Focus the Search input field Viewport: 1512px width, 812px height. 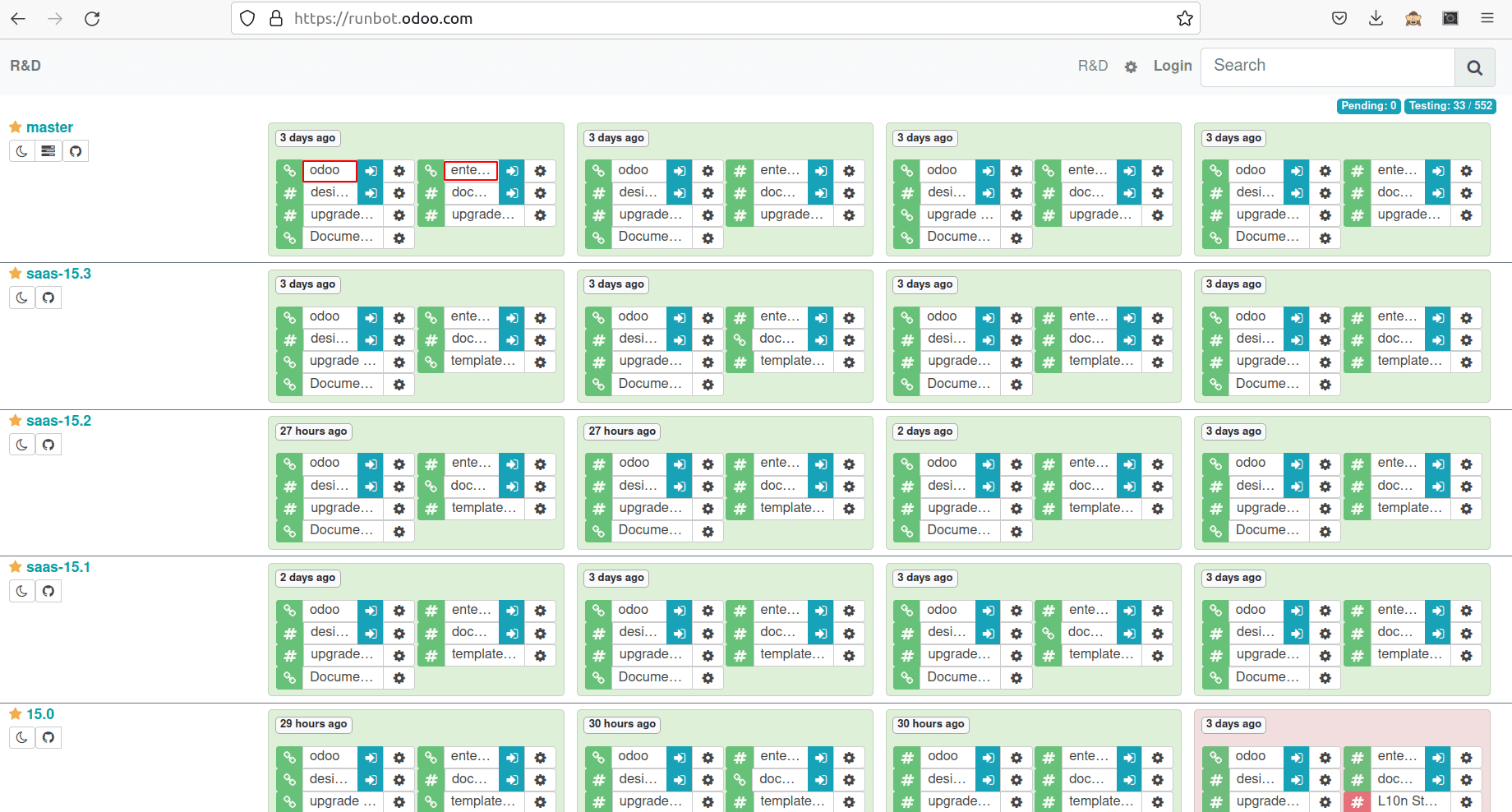pos(1328,67)
